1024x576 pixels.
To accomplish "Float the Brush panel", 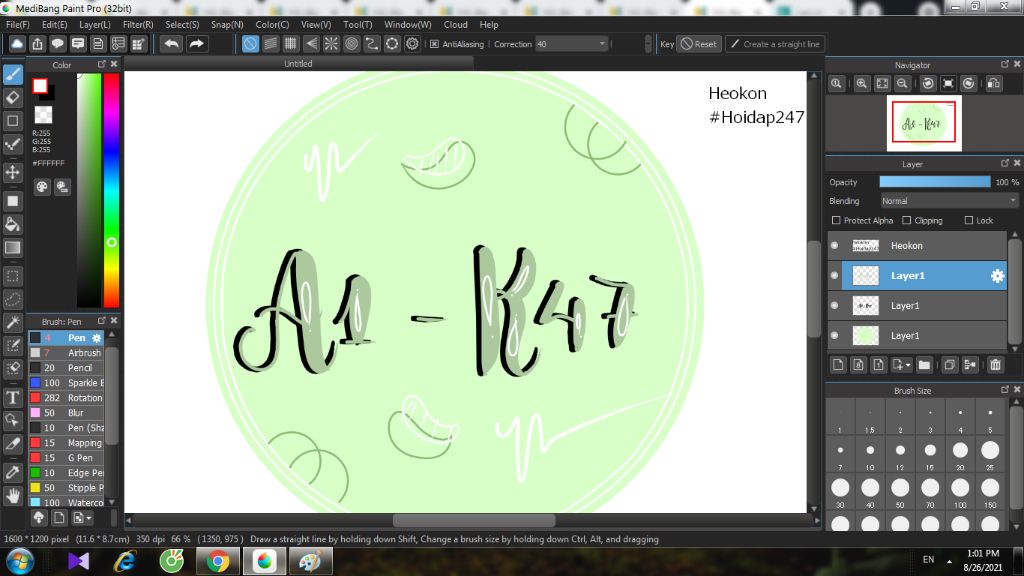I will pyautogui.click(x=101, y=321).
